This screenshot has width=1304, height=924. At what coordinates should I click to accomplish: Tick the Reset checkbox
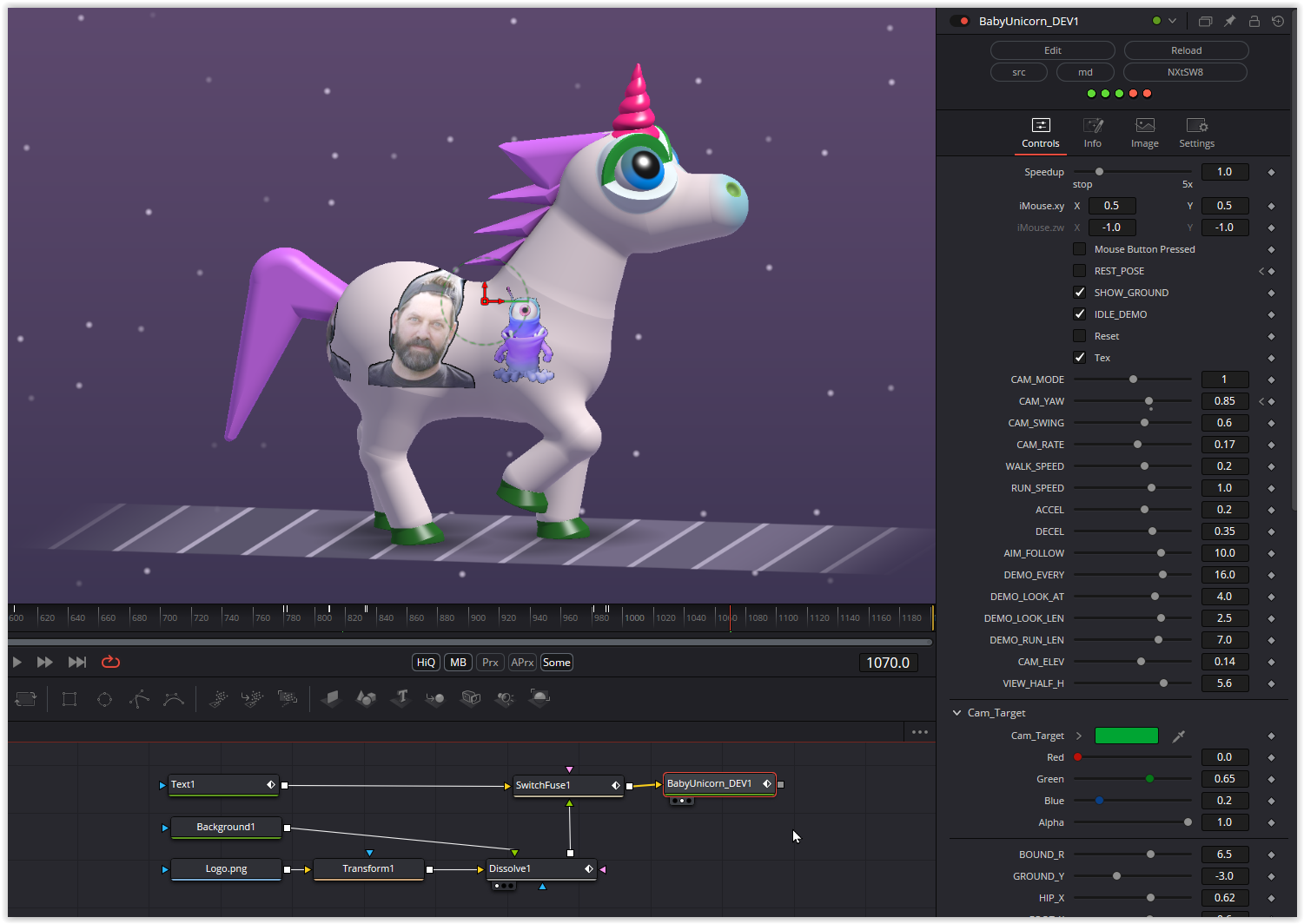coord(1079,336)
